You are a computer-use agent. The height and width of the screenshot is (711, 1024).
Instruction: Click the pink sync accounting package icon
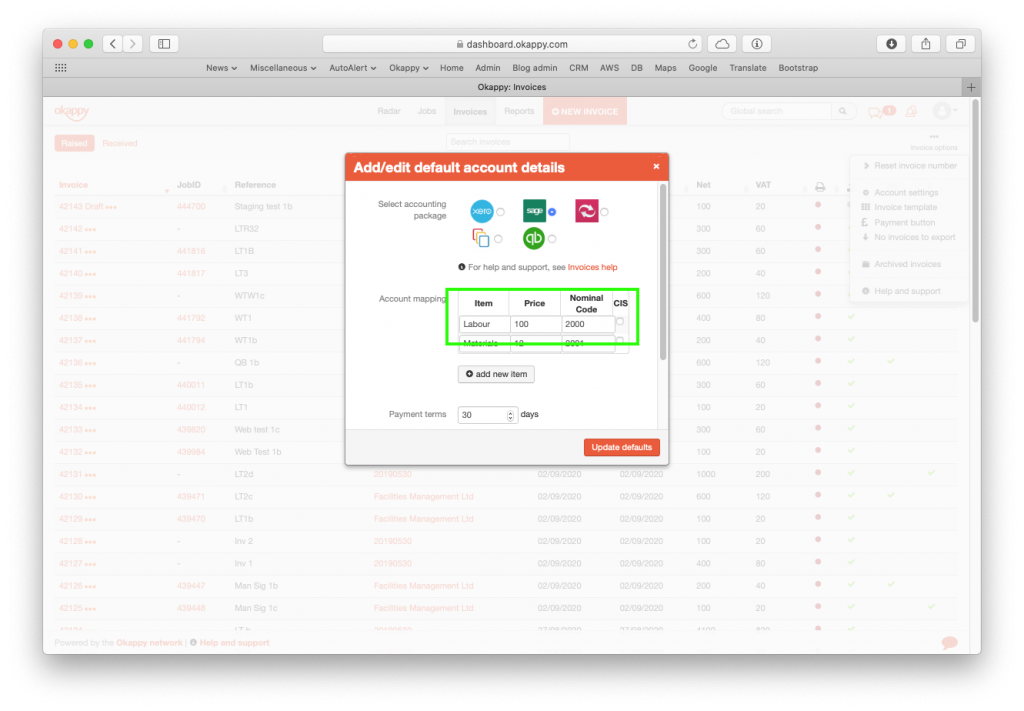click(x=585, y=211)
